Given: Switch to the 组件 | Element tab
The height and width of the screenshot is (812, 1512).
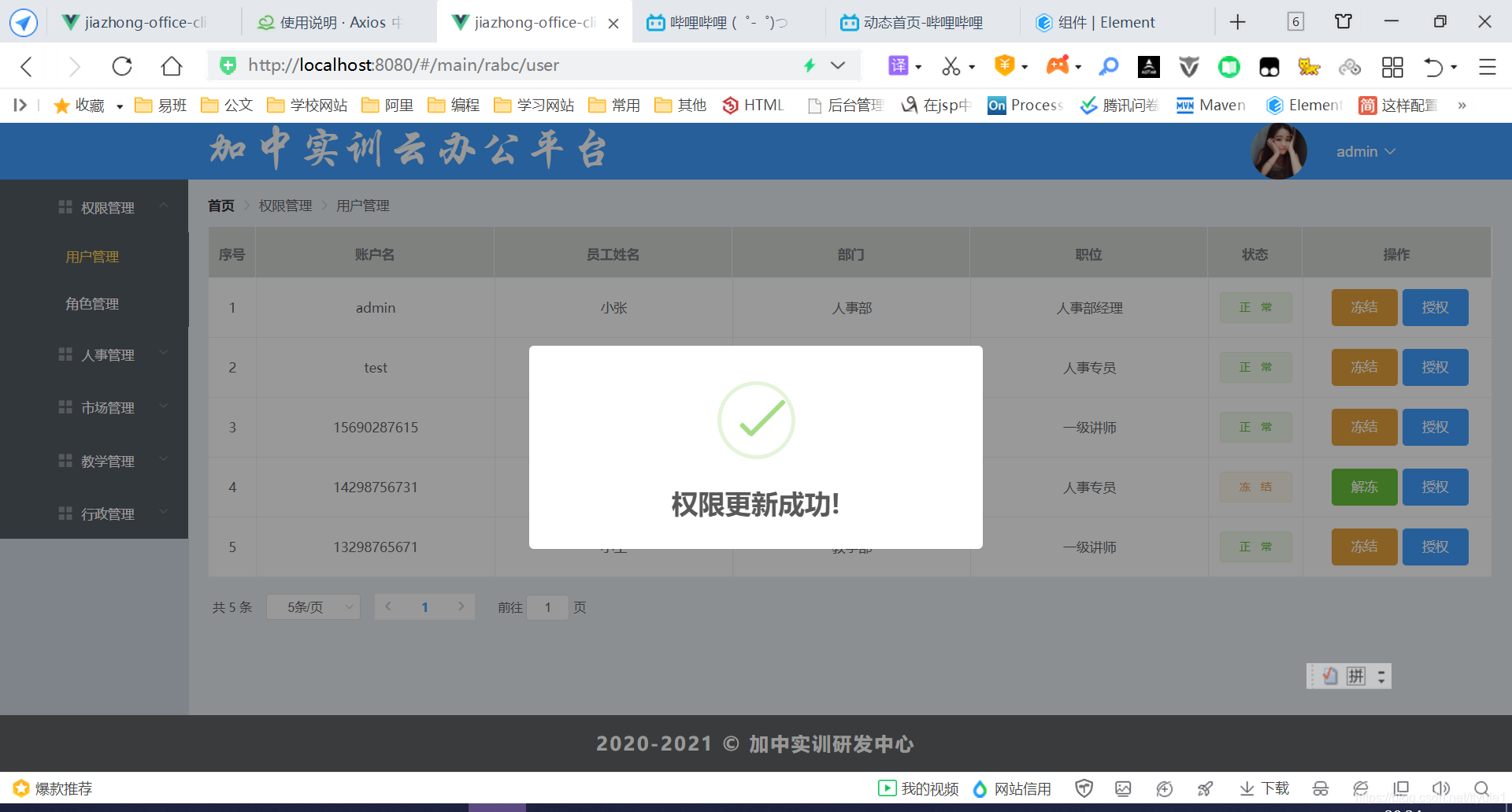Looking at the screenshot, I should 1116,22.
